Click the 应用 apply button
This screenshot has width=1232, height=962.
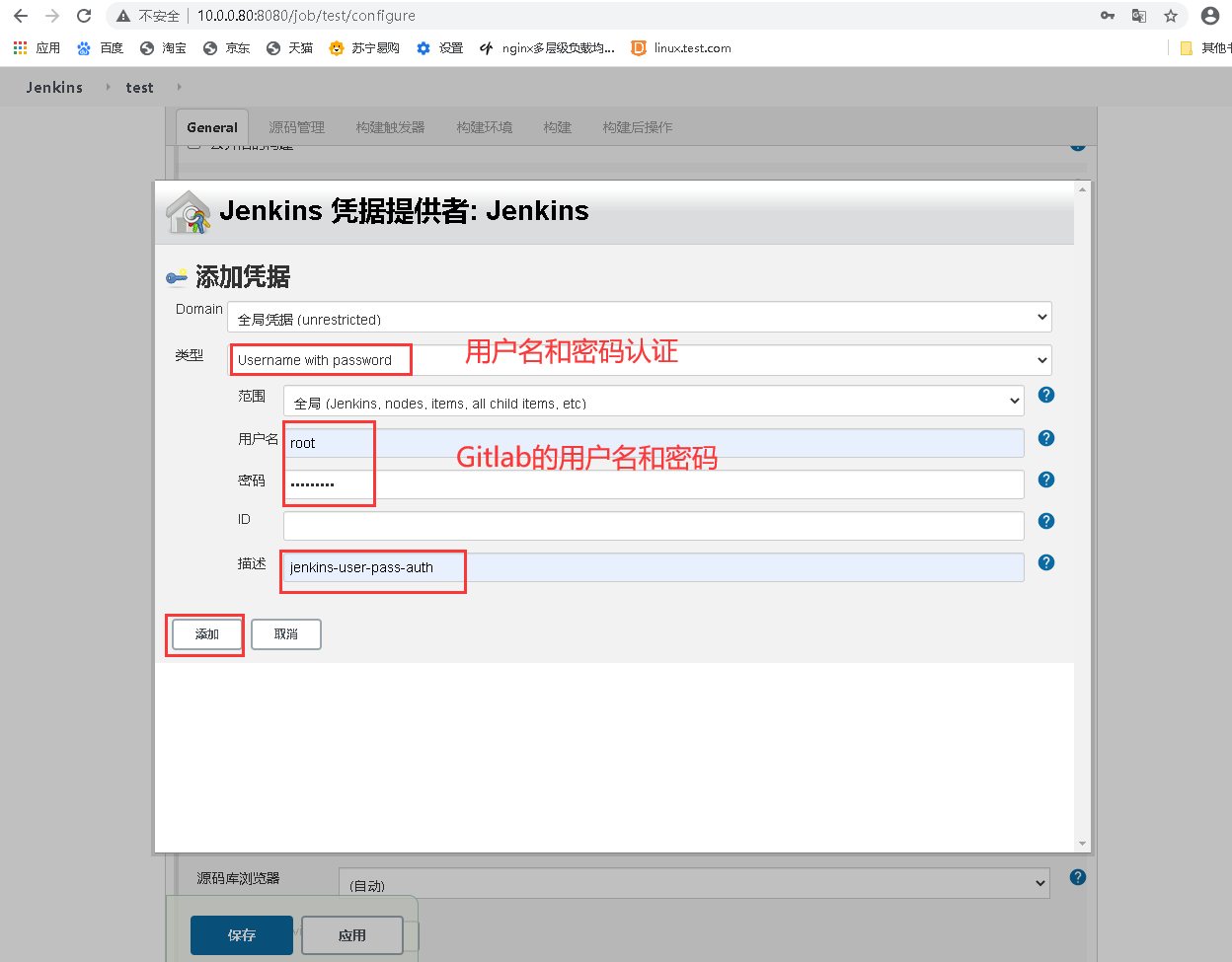pyautogui.click(x=352, y=935)
